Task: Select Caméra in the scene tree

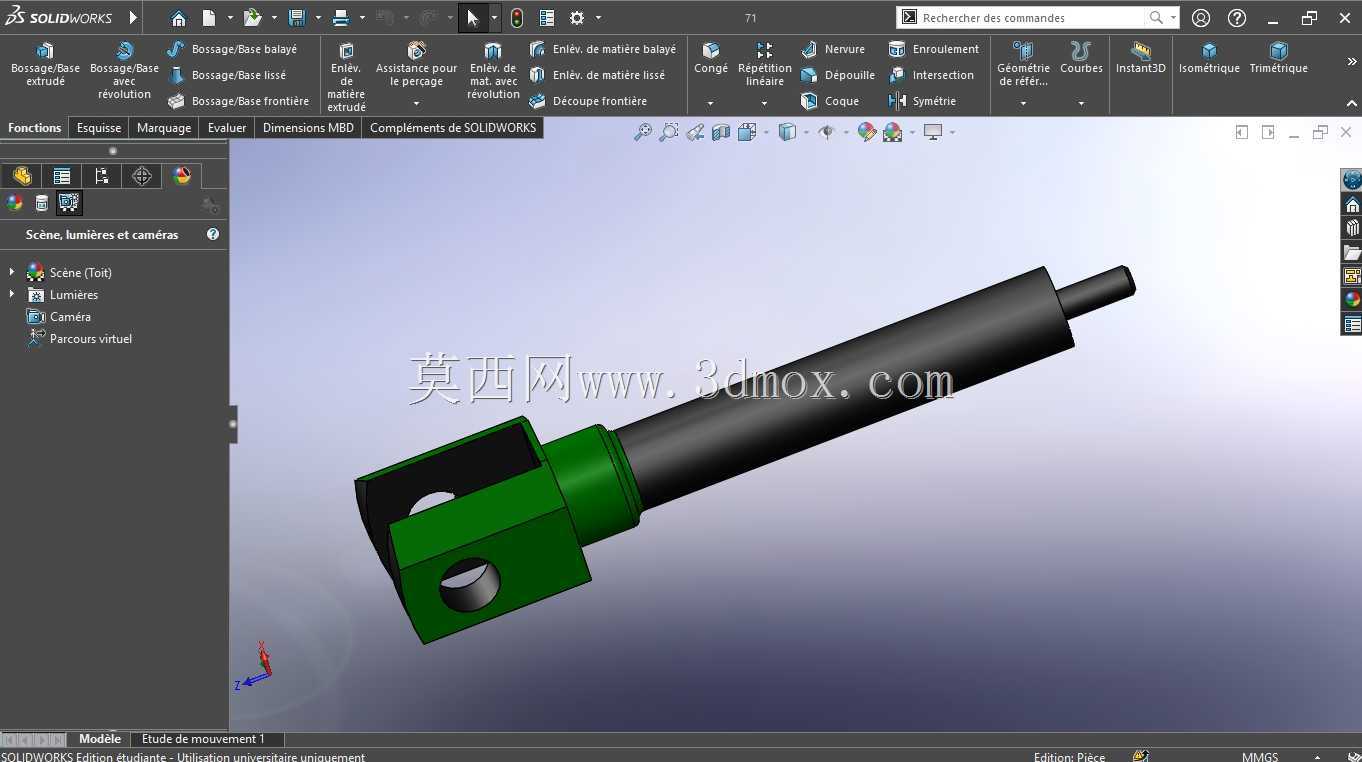Action: click(59, 316)
